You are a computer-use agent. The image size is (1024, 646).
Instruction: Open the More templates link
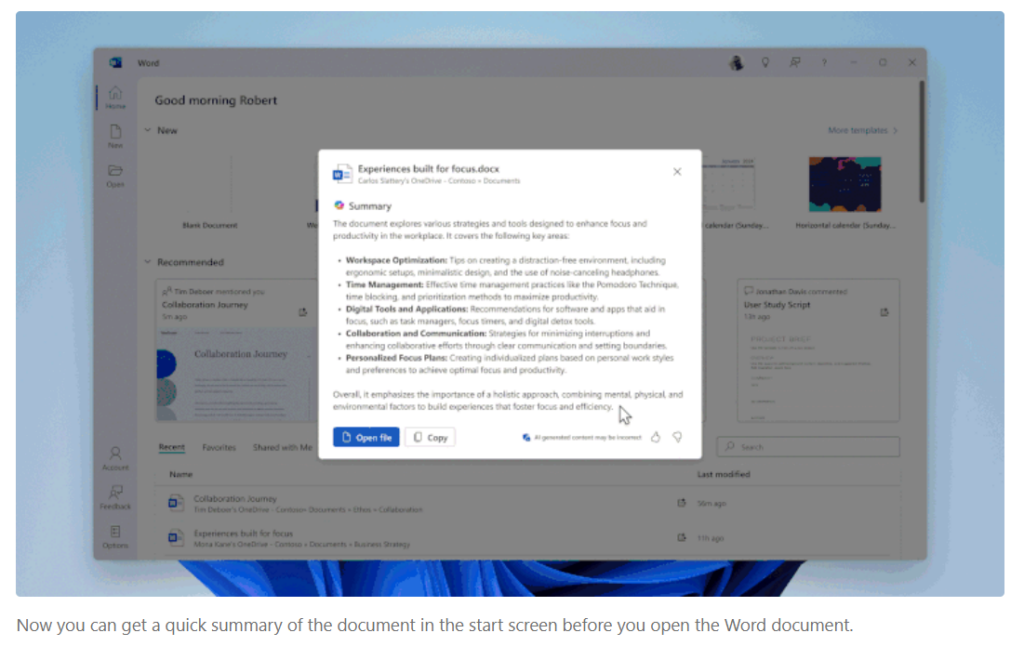pos(863,130)
